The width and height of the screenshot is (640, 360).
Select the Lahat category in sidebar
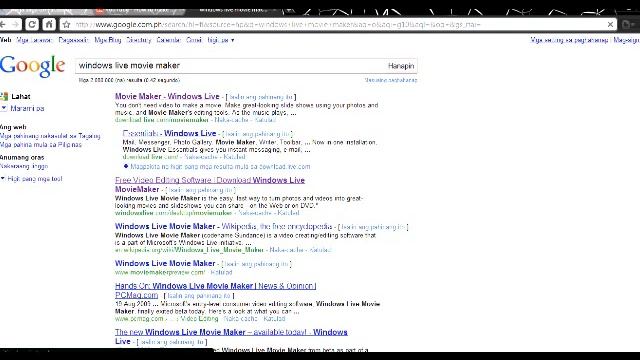21,97
